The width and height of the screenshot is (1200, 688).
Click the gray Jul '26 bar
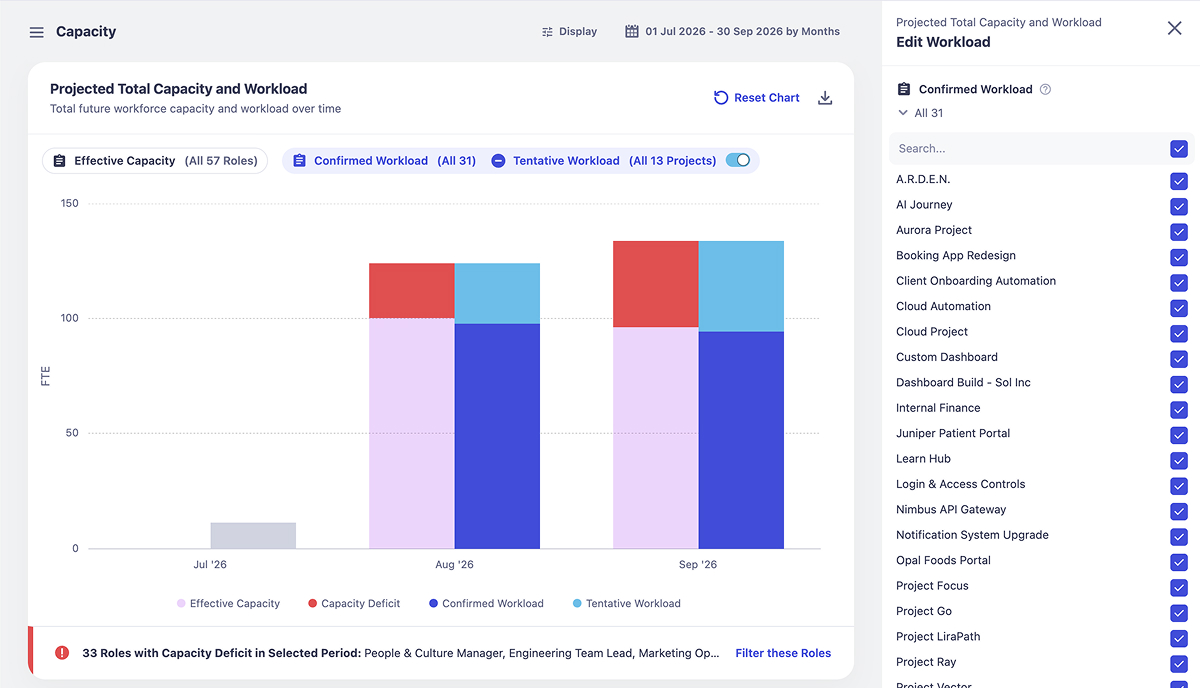coord(253,535)
